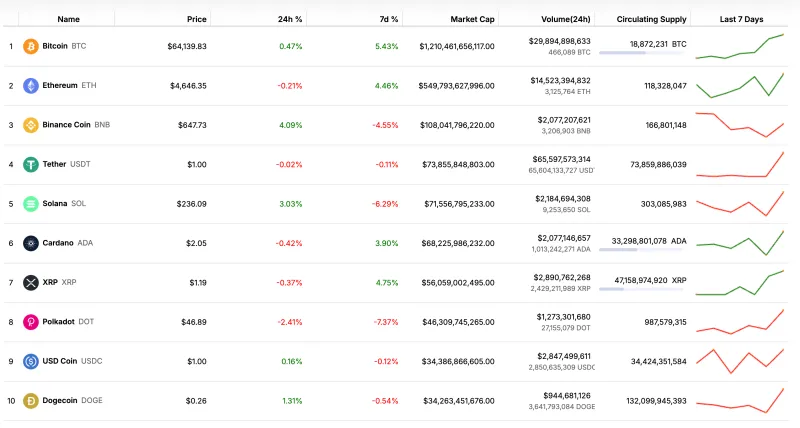
Task: Sort by 7d % column header
Action: point(389,19)
